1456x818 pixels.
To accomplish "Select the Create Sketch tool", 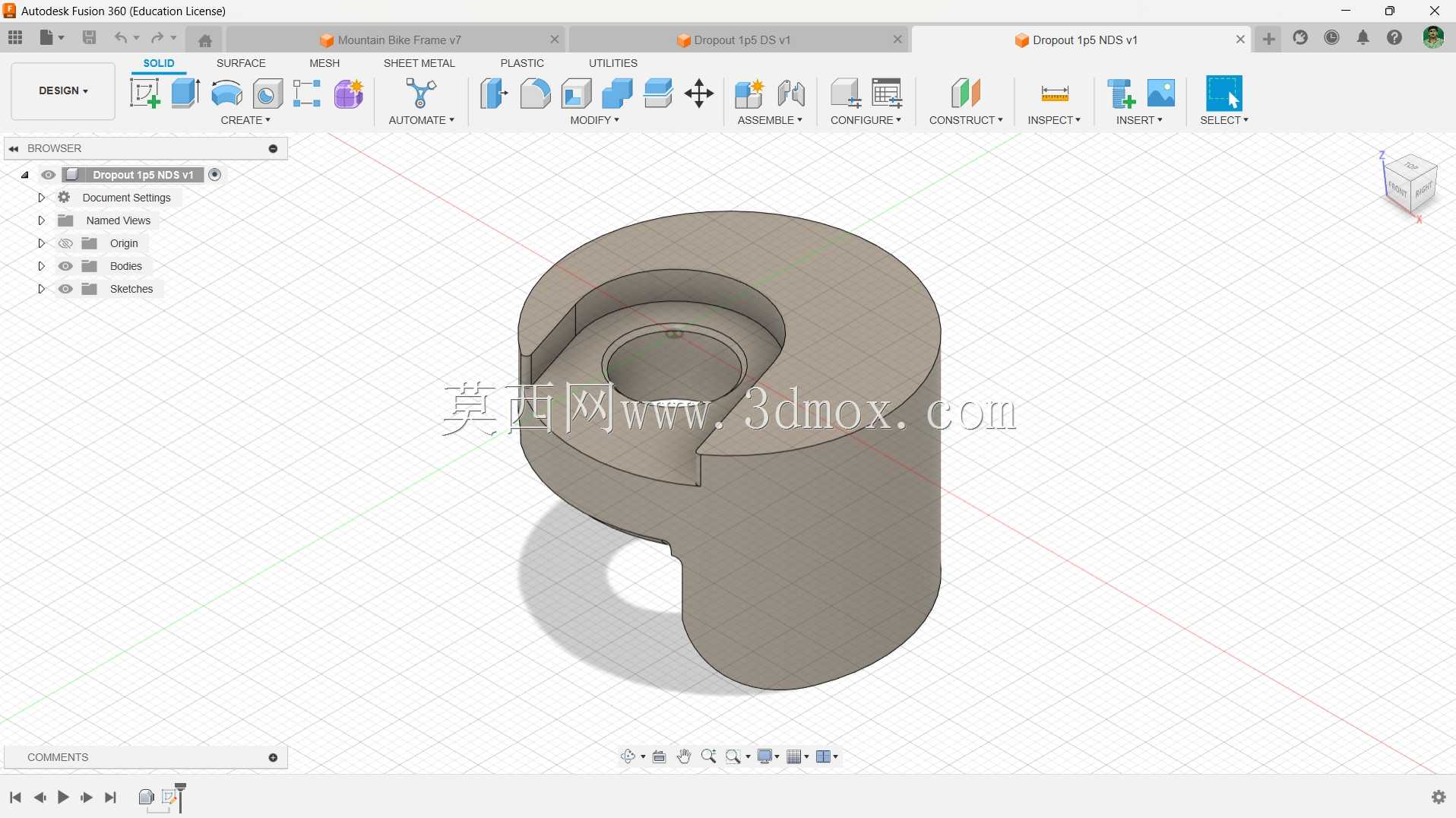I will pos(144,94).
